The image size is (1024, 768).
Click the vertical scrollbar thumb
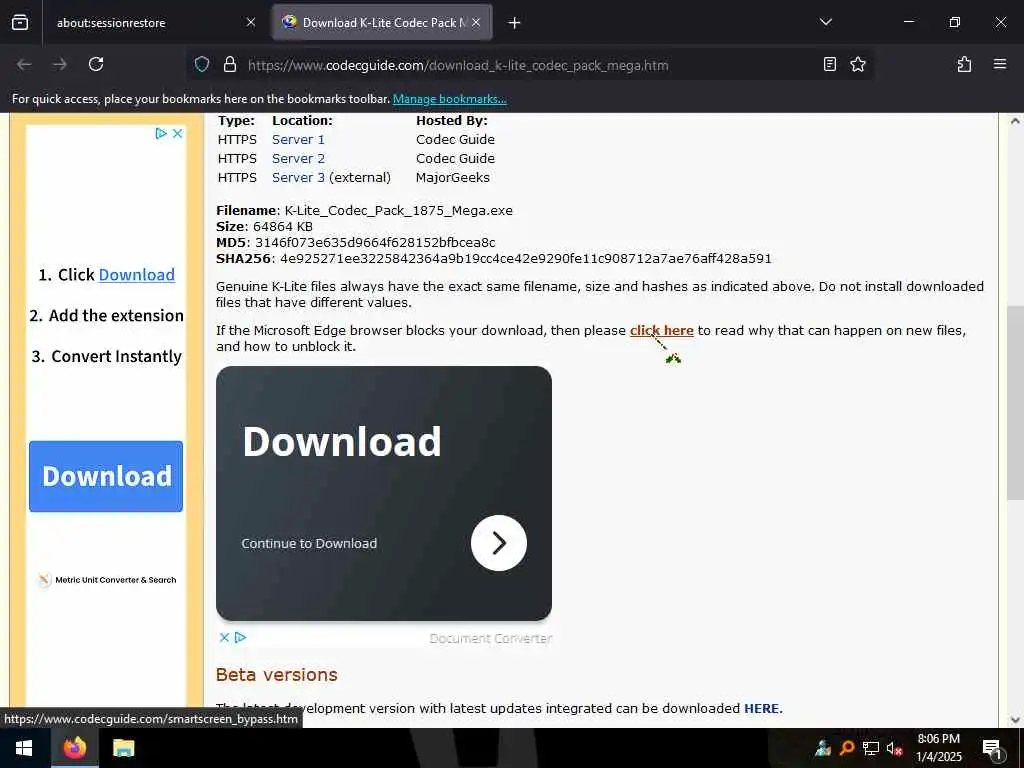[x=1015, y=403]
